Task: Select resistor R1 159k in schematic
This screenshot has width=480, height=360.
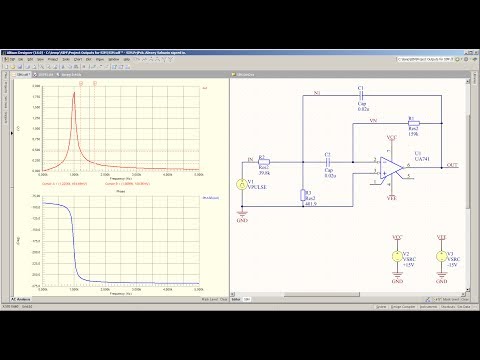Action: (414, 123)
